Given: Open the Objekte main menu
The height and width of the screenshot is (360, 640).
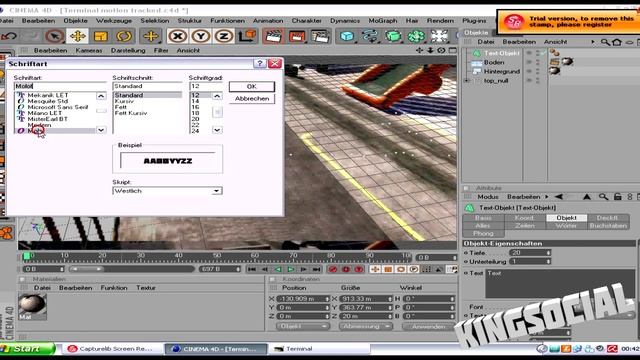Looking at the screenshot, I should click(x=76, y=20).
